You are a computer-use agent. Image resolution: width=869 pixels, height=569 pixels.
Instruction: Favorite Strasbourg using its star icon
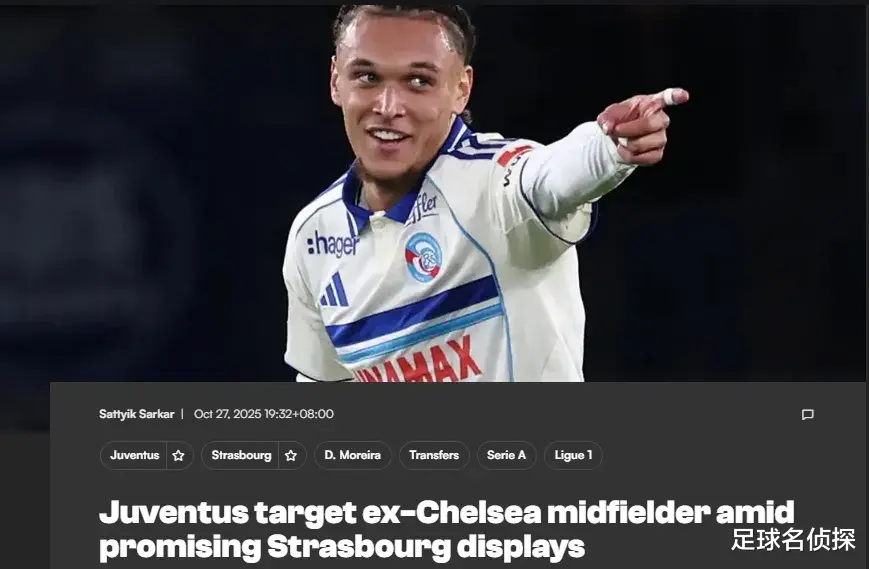(x=291, y=455)
